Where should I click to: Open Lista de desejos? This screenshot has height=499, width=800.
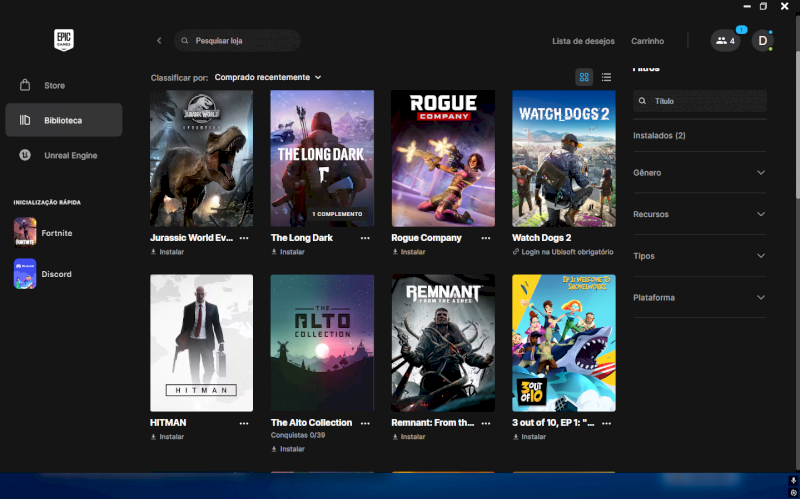pos(583,41)
